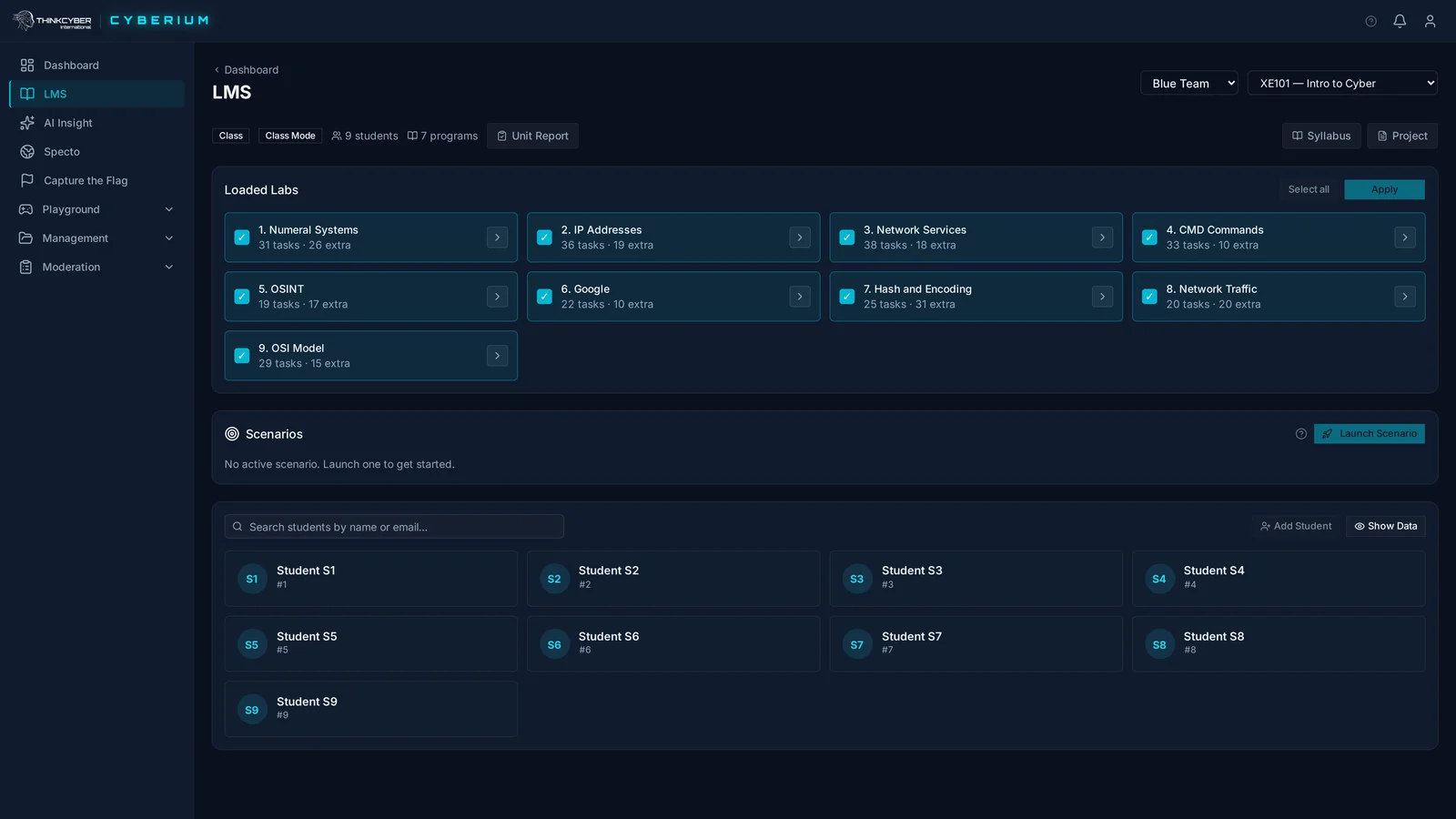Open Google lab details arrow
Image resolution: width=1456 pixels, height=819 pixels.
[800, 297]
